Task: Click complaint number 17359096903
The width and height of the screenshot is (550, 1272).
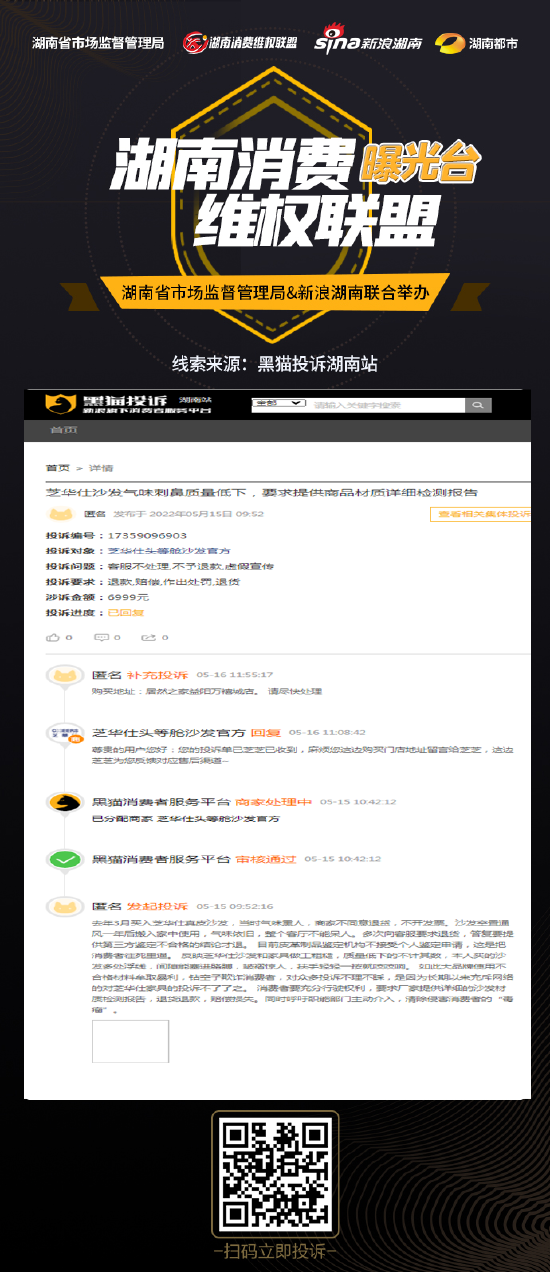Action: [147, 536]
